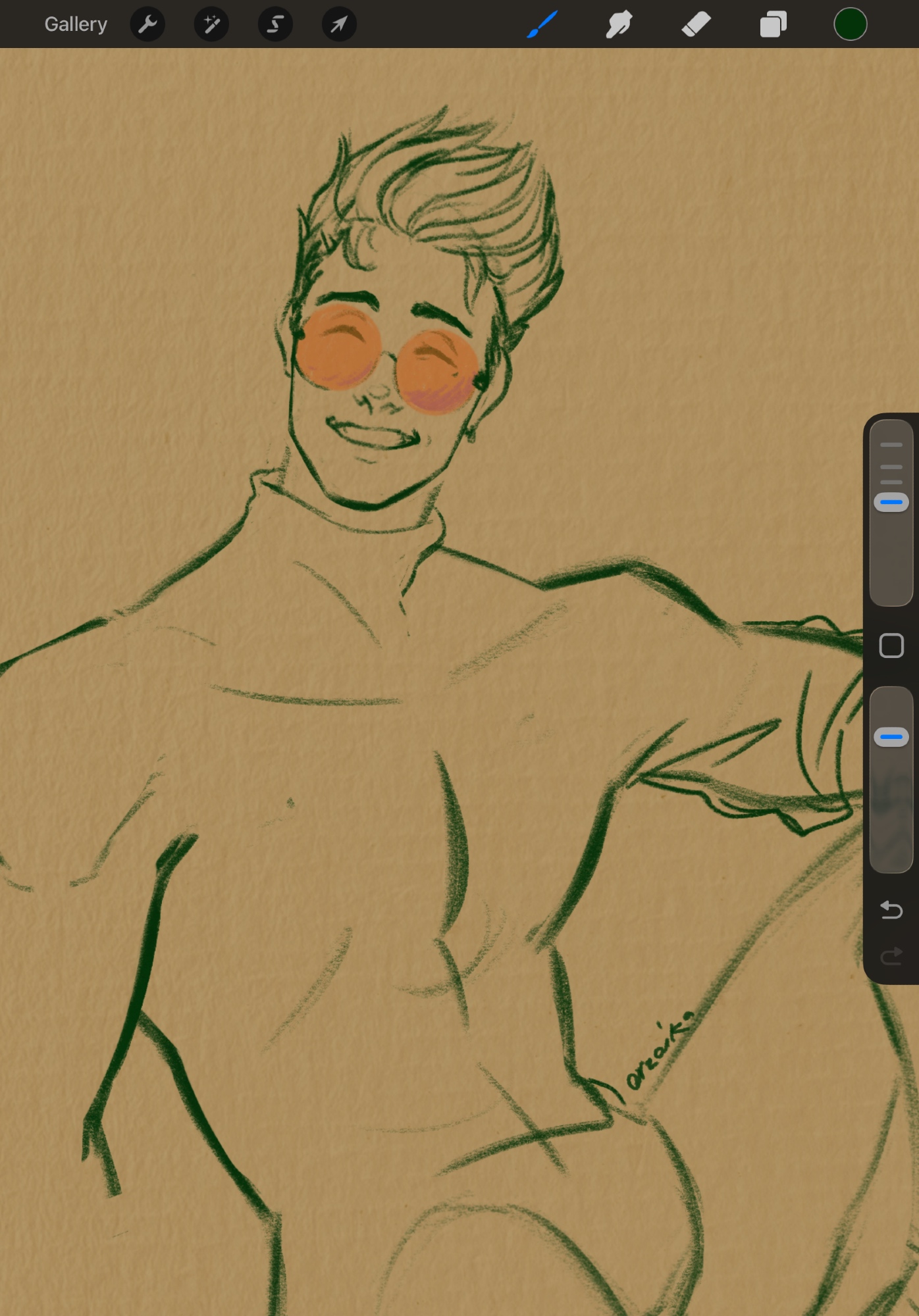This screenshot has height=1316, width=919.
Task: Open the Layers panel
Action: pos(773,25)
